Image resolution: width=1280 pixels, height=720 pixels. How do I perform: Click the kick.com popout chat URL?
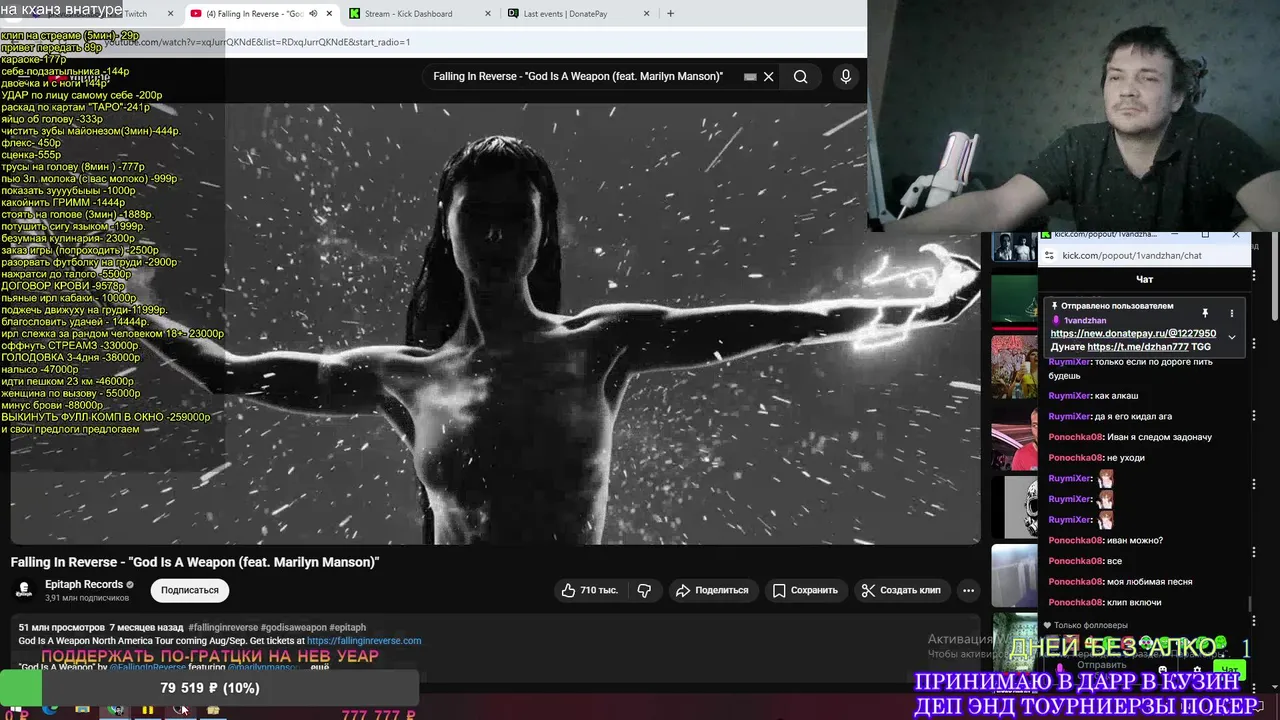click(x=1132, y=255)
